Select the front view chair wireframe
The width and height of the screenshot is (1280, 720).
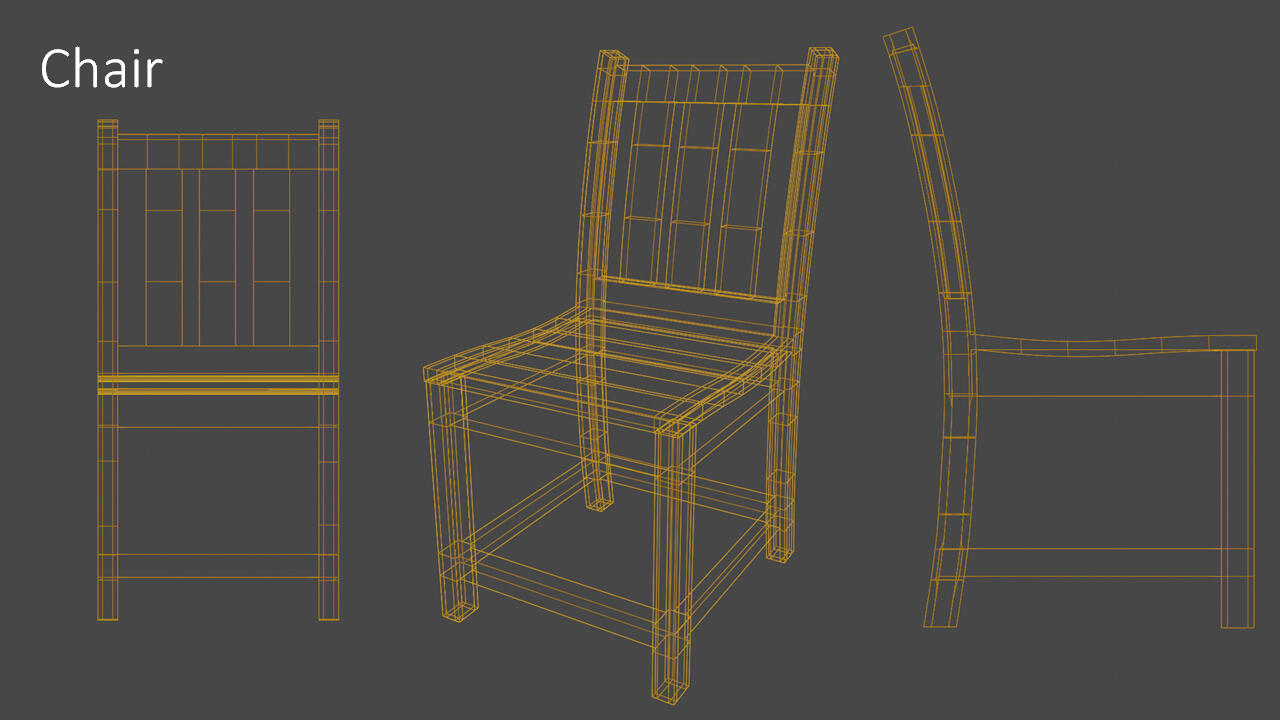tap(218, 370)
